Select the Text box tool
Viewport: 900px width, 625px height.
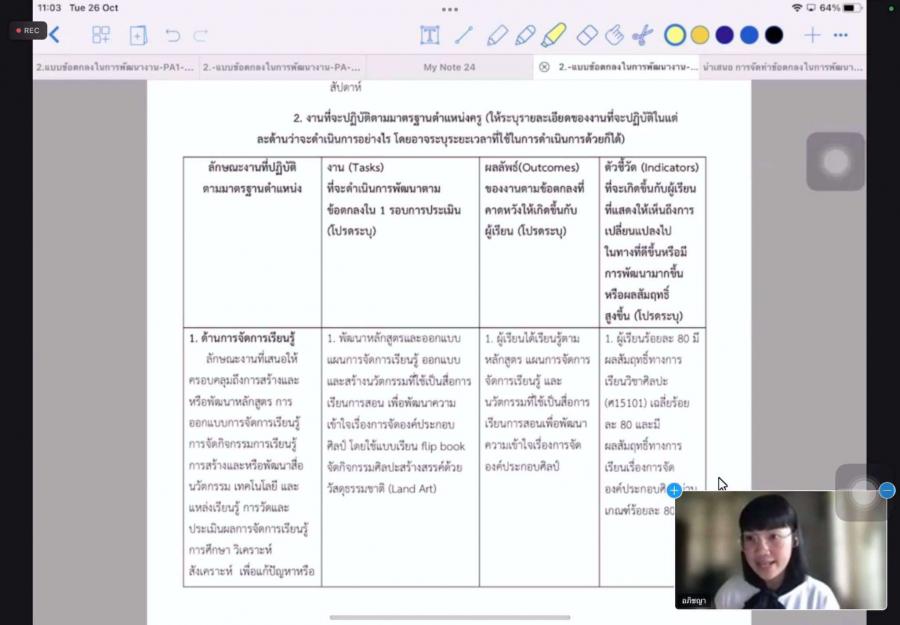coord(429,35)
